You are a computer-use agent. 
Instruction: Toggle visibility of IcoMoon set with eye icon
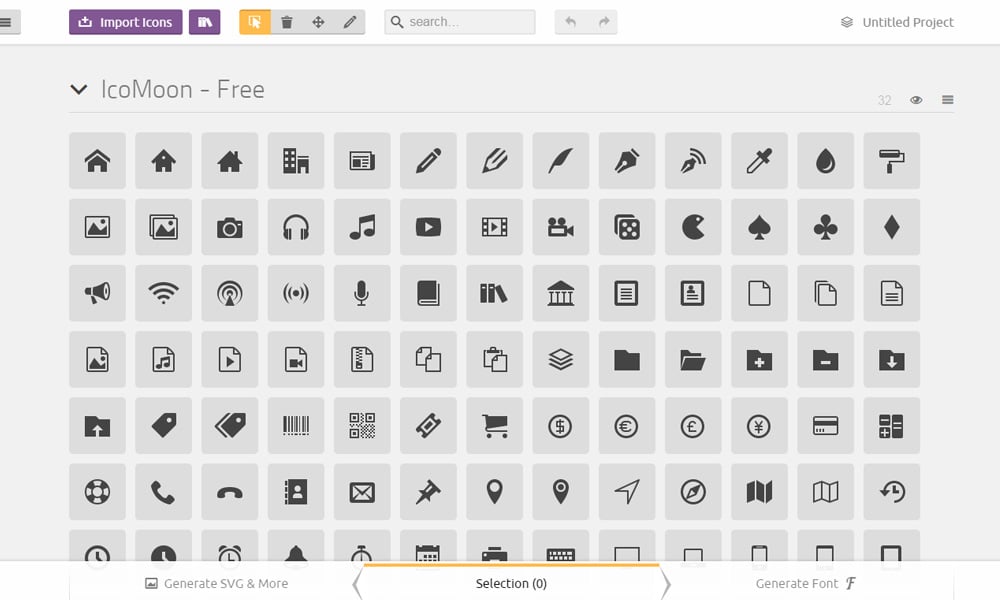point(916,100)
